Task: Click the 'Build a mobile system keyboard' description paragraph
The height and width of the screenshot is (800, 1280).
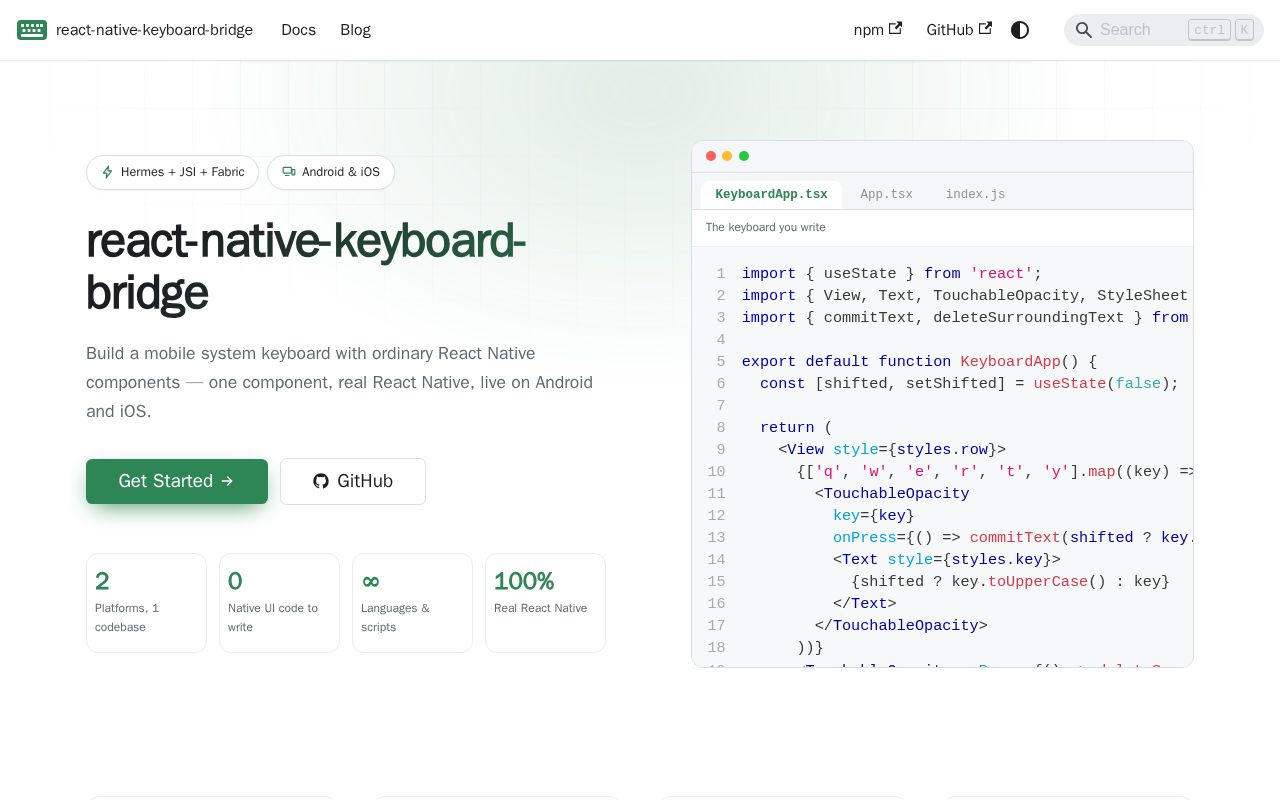Action: point(340,382)
